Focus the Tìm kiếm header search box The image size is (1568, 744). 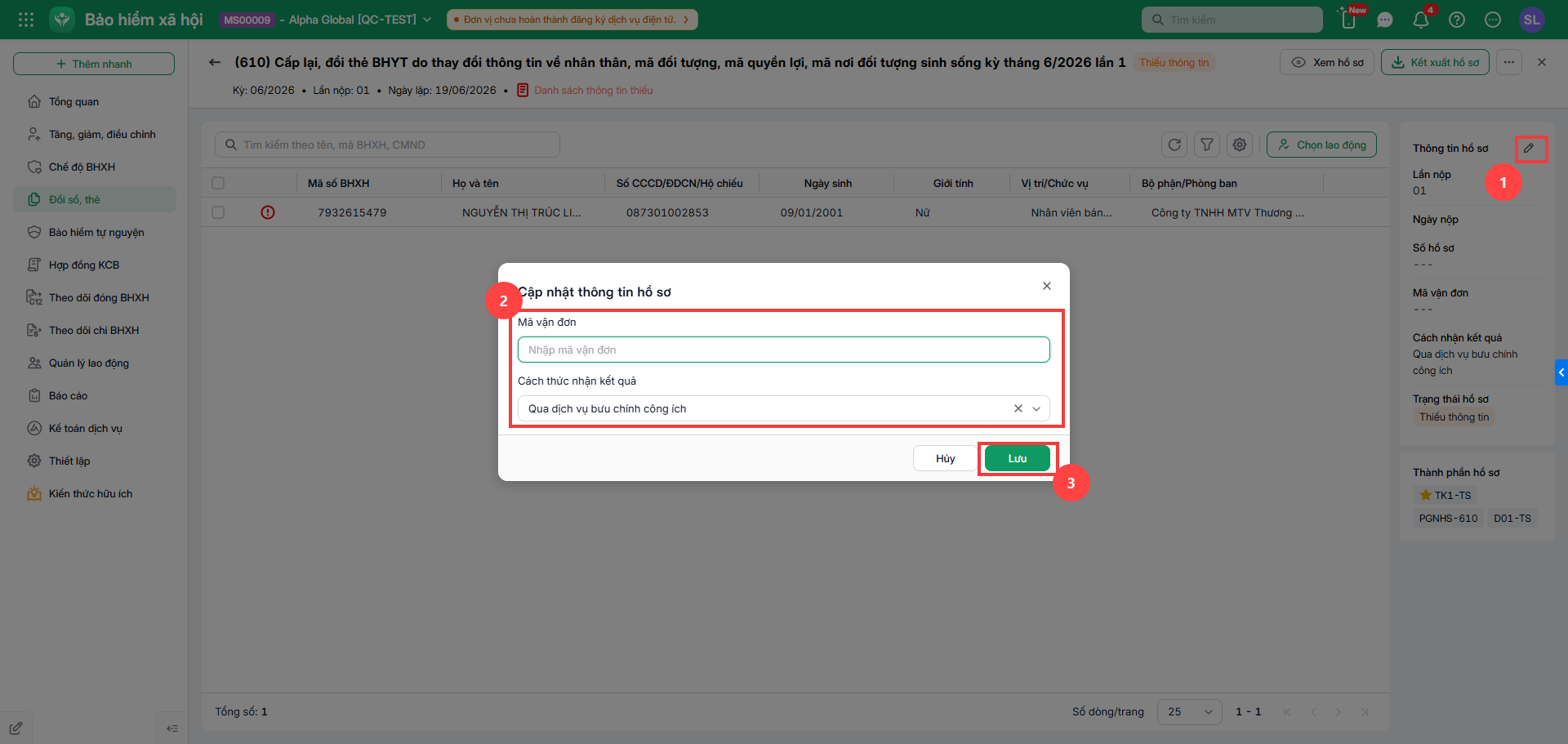click(1232, 20)
